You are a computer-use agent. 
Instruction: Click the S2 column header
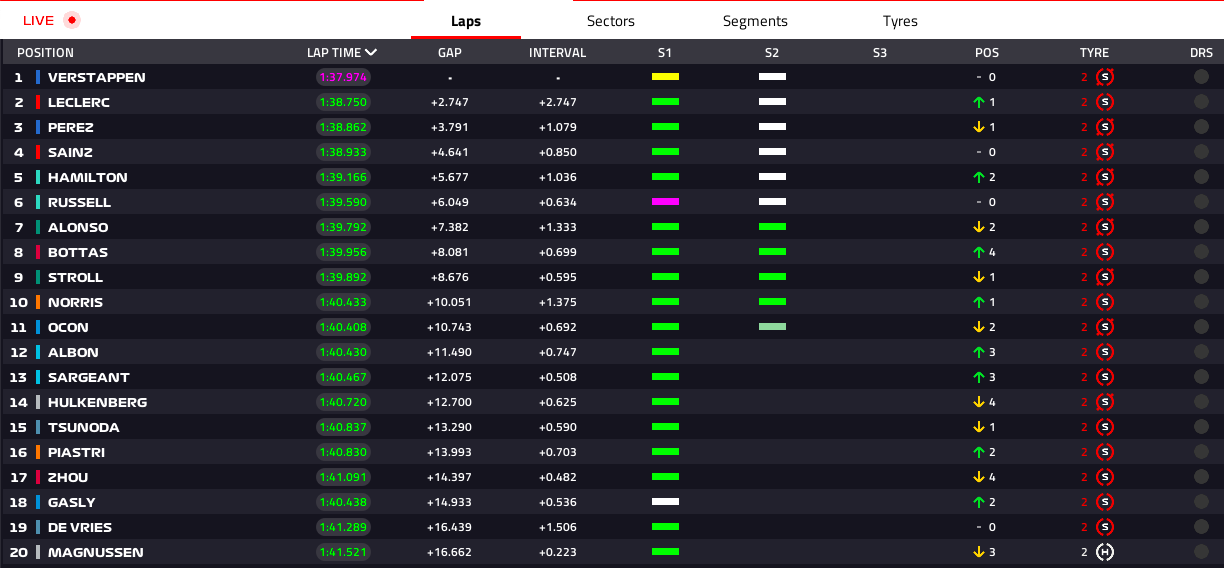pos(772,53)
